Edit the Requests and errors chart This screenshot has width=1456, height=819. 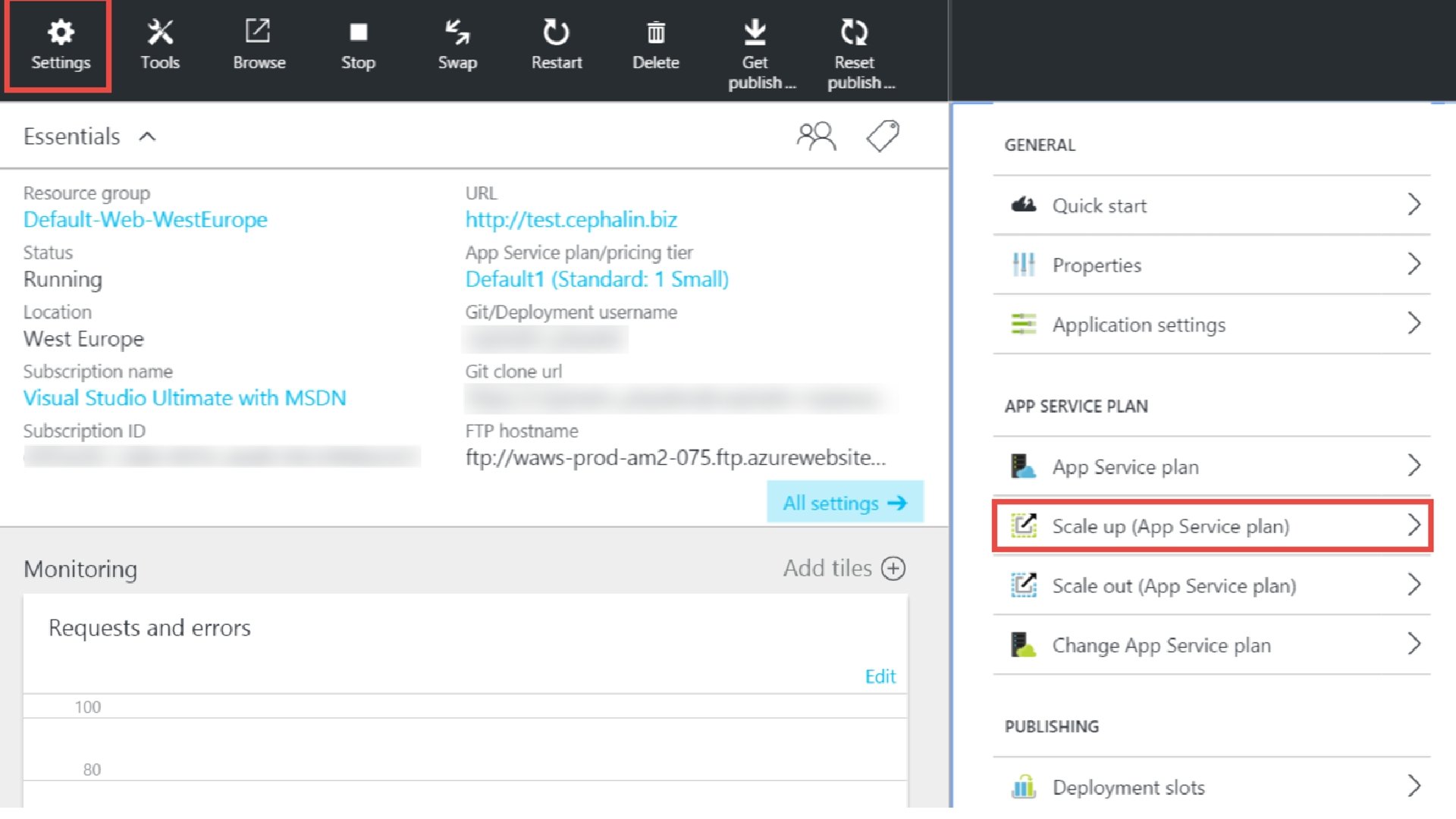(880, 676)
